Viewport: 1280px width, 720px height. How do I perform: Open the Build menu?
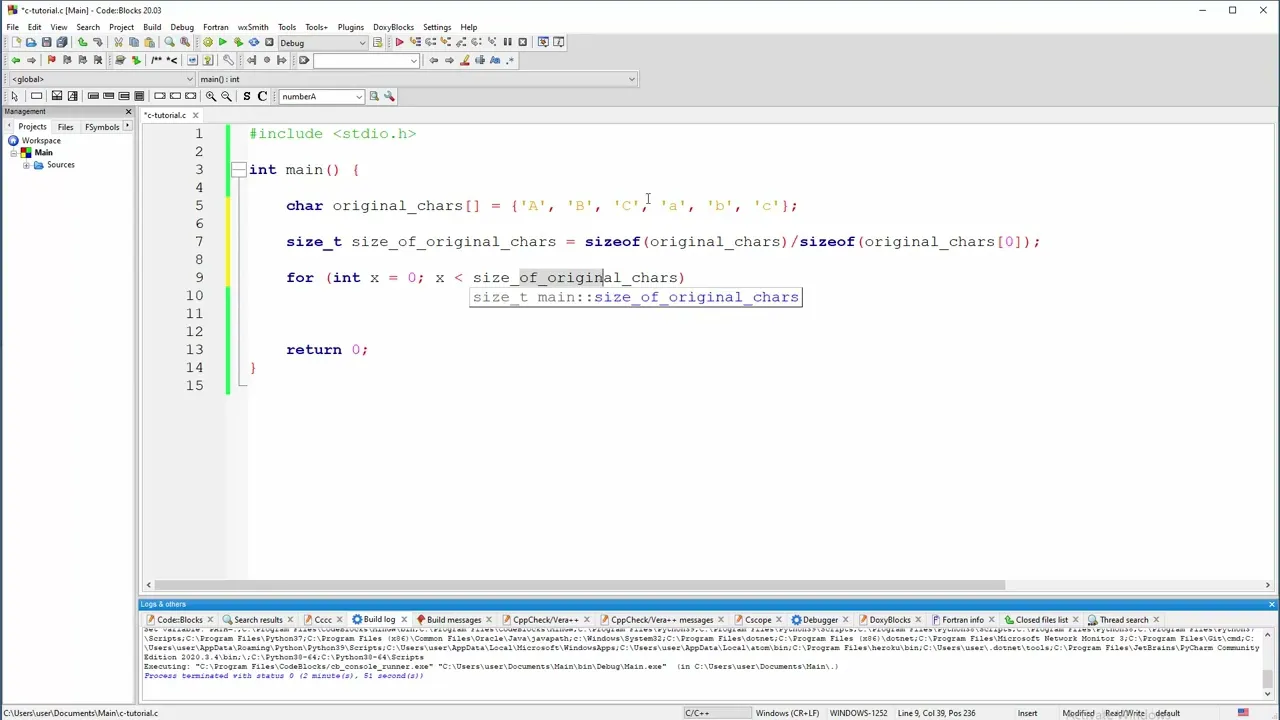(152, 27)
